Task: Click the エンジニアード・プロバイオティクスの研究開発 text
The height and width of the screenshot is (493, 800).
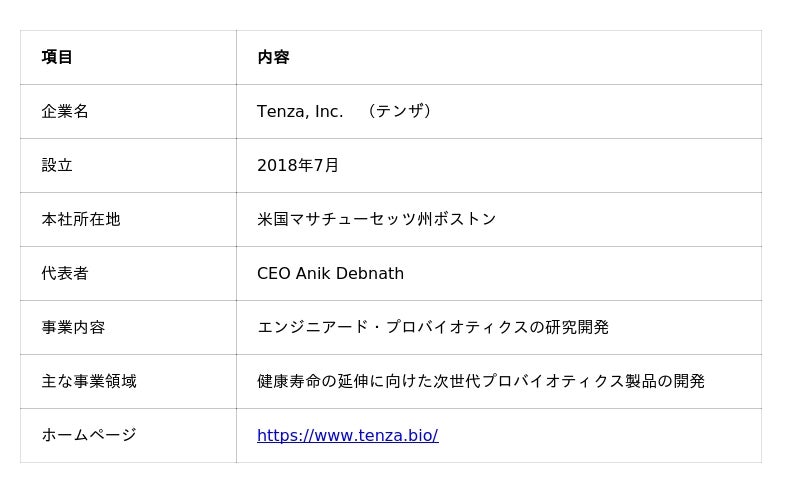Action: point(433,327)
